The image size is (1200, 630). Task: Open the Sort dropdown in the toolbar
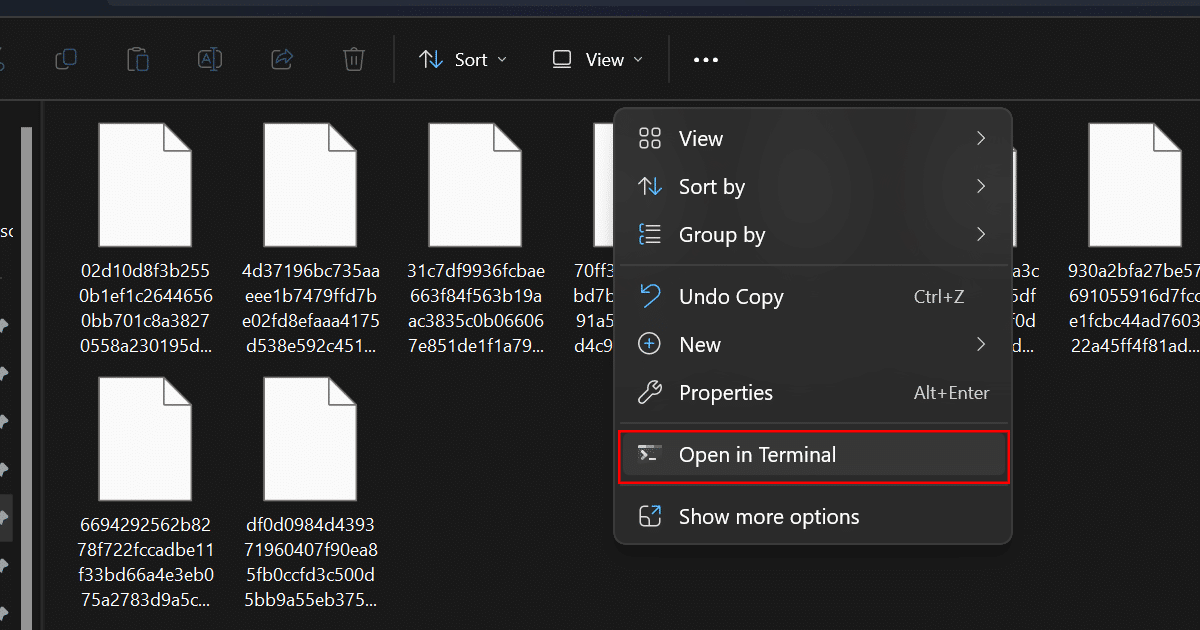pos(463,60)
